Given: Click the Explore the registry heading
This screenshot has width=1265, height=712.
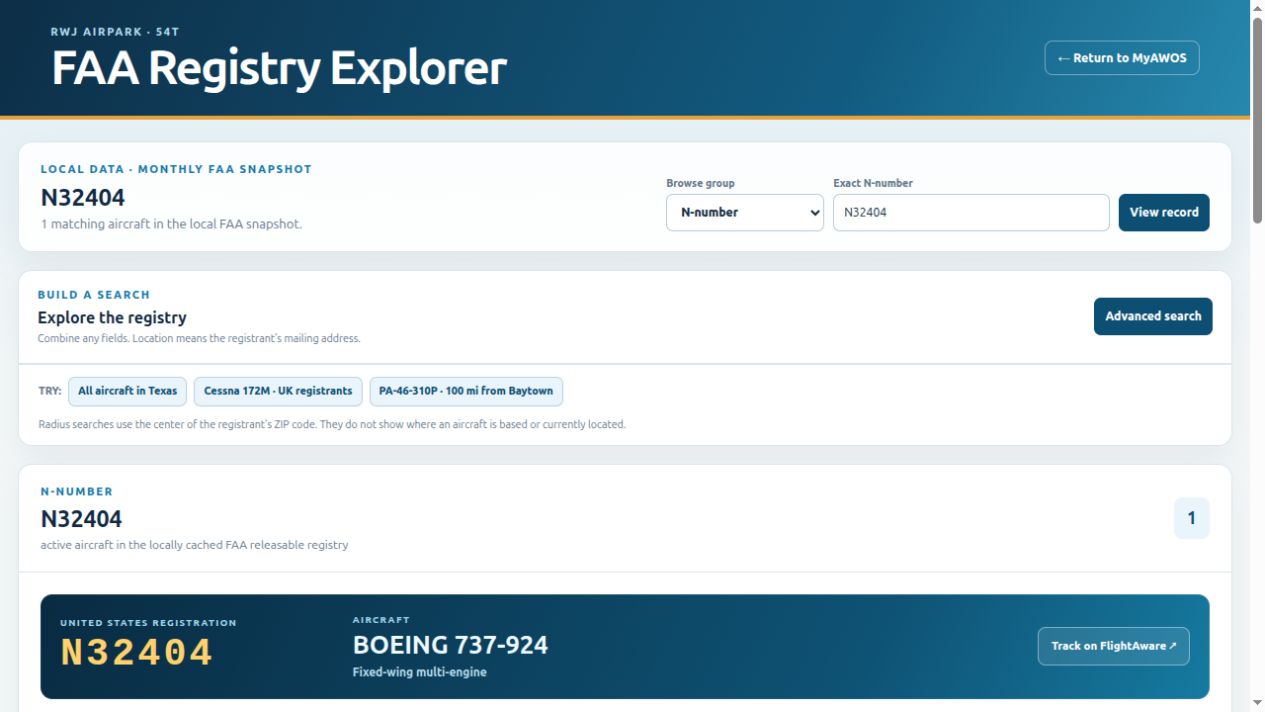Looking at the screenshot, I should point(112,317).
